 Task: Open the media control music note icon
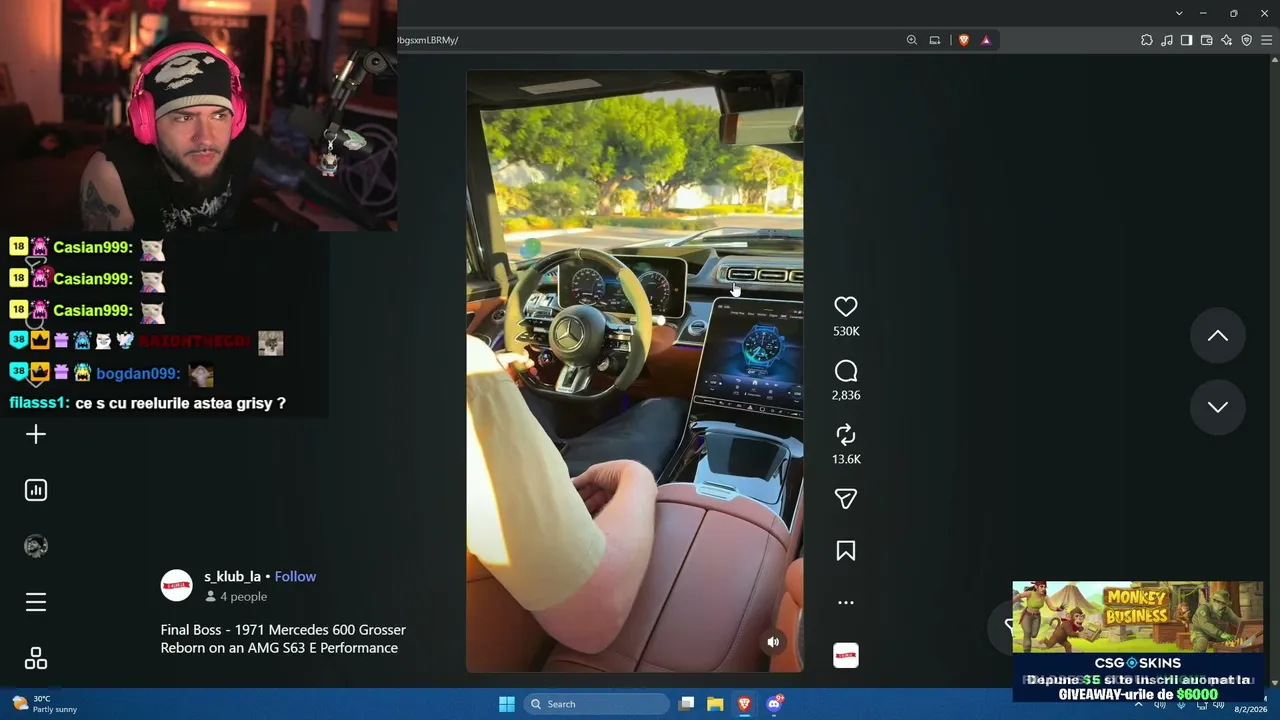coord(1167,40)
